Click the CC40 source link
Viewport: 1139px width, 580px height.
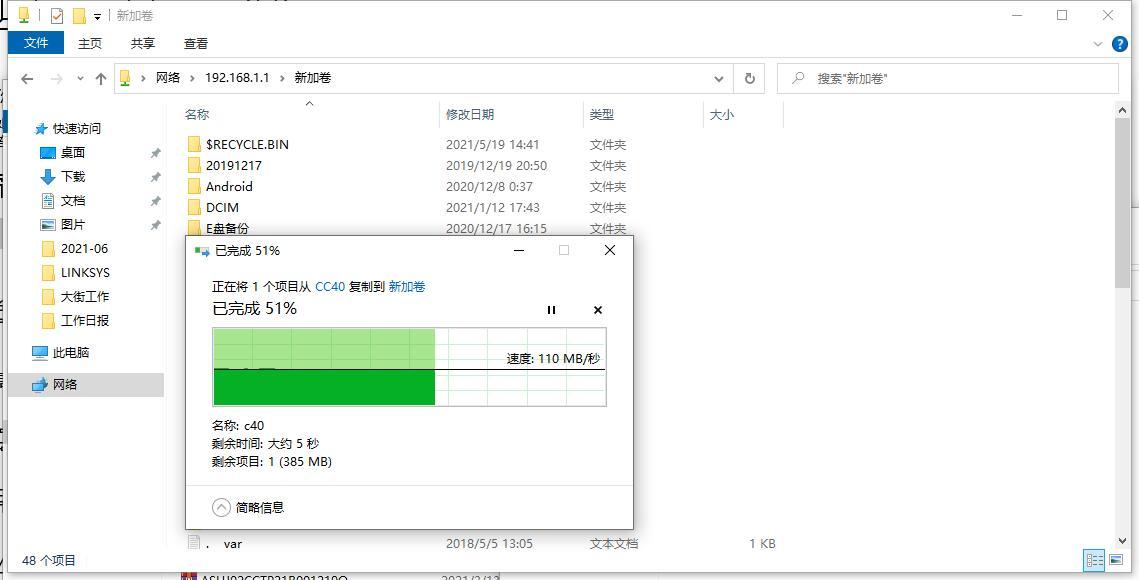[x=330, y=286]
